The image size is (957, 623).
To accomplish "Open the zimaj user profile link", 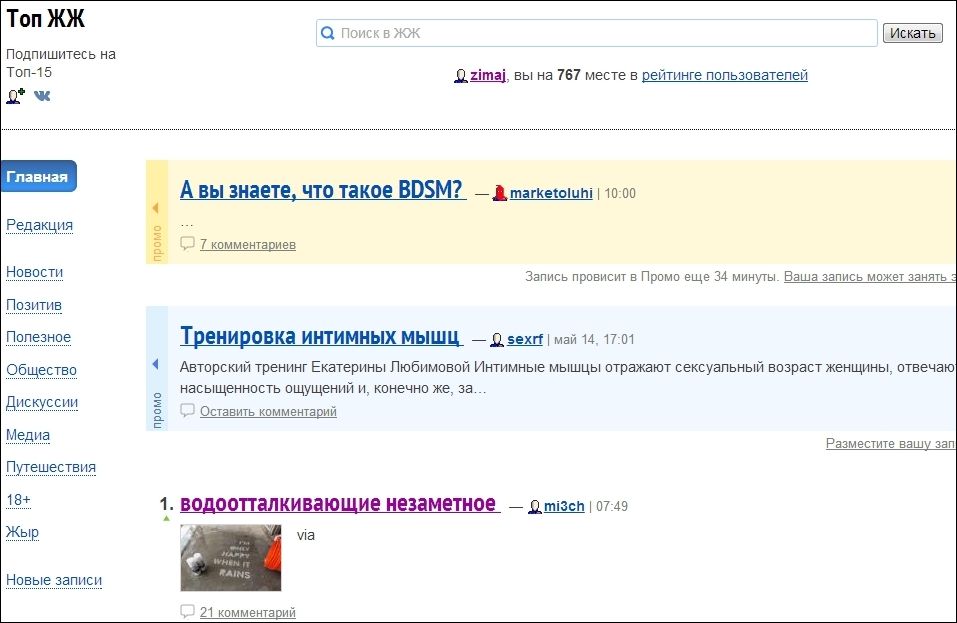I will [x=488, y=75].
